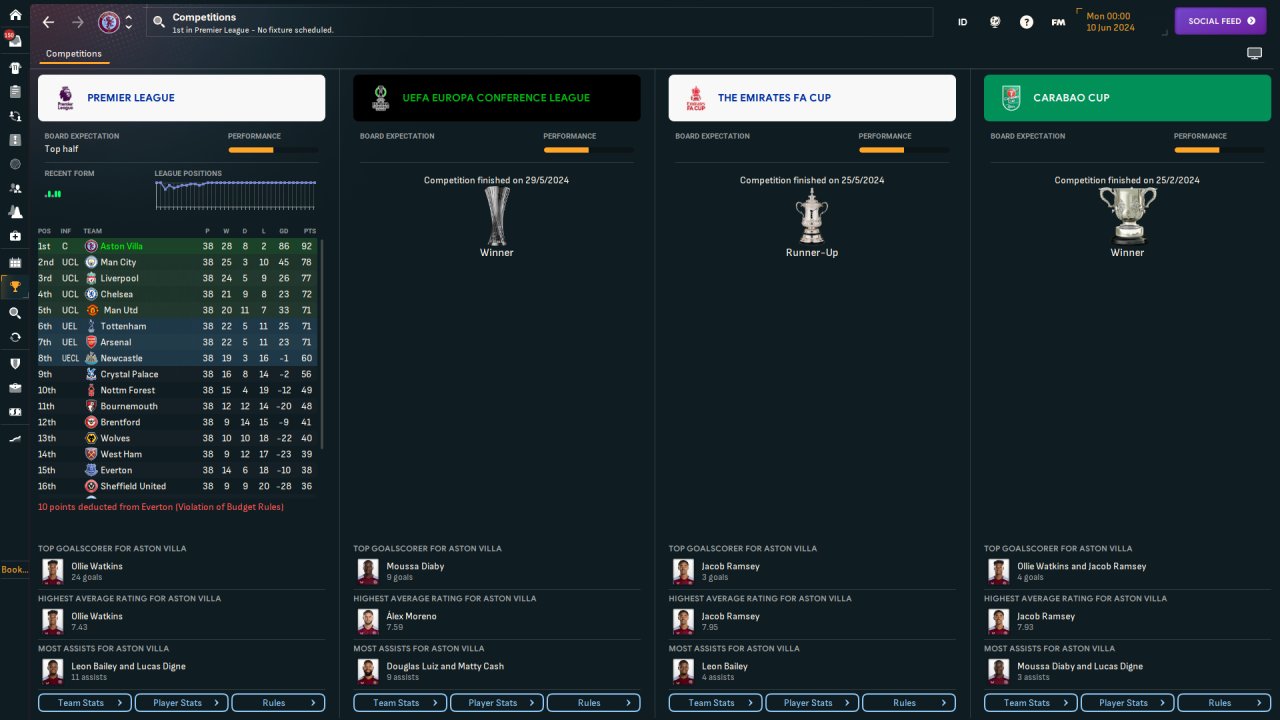Viewport: 1280px width, 720px height.
Task: Click the Conference League winner trophy image
Action: pos(496,216)
